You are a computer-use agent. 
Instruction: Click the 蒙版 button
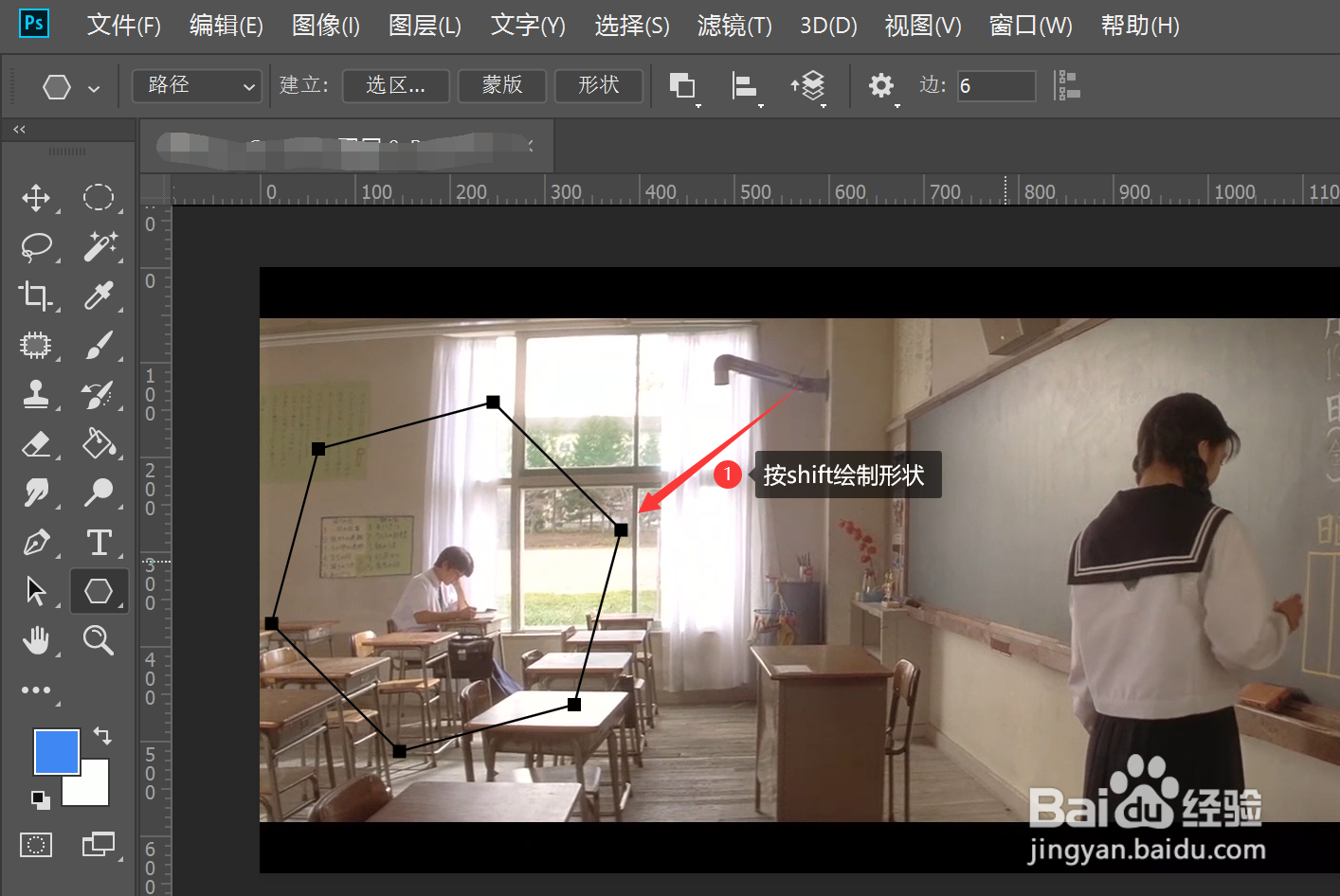tap(502, 85)
